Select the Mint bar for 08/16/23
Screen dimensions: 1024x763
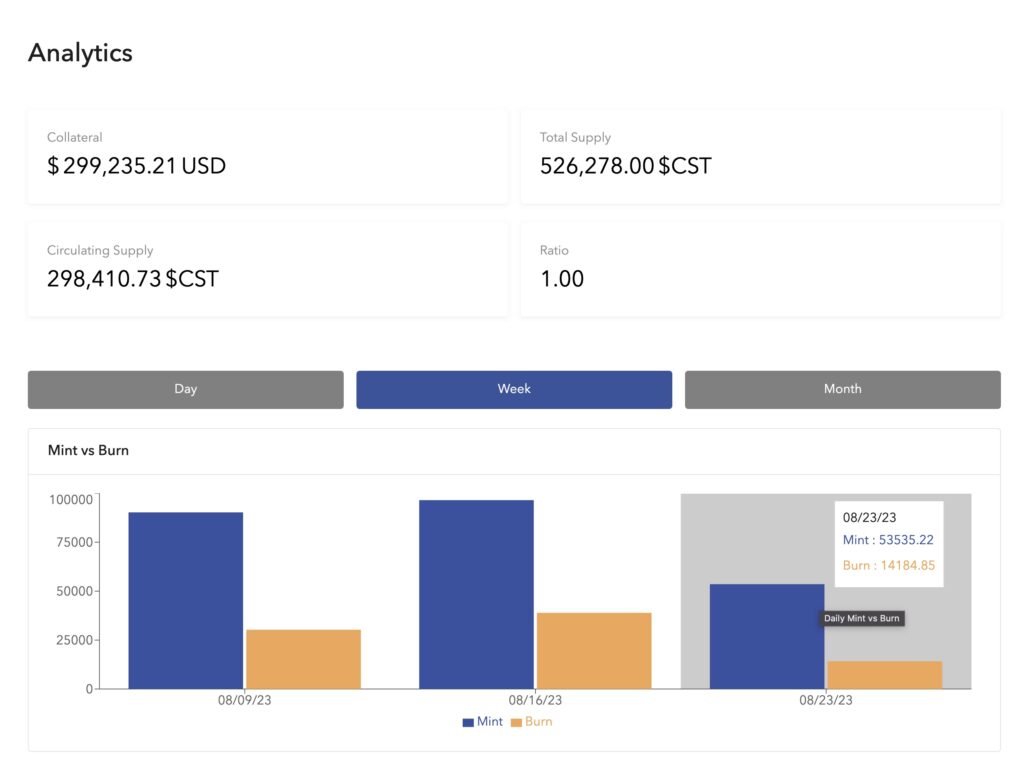coord(476,594)
